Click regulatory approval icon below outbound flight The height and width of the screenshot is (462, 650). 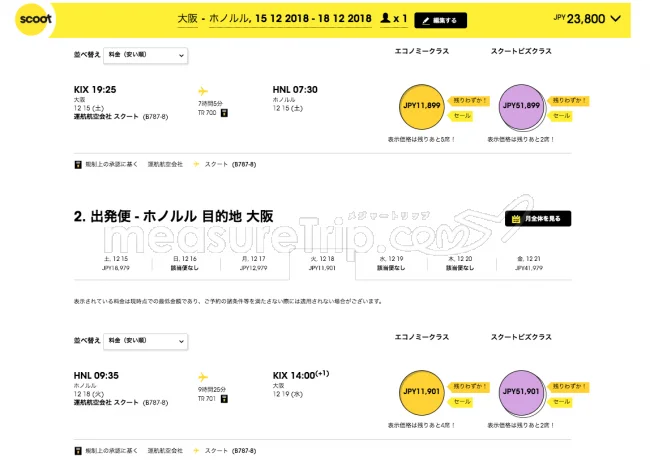[x=78, y=163]
